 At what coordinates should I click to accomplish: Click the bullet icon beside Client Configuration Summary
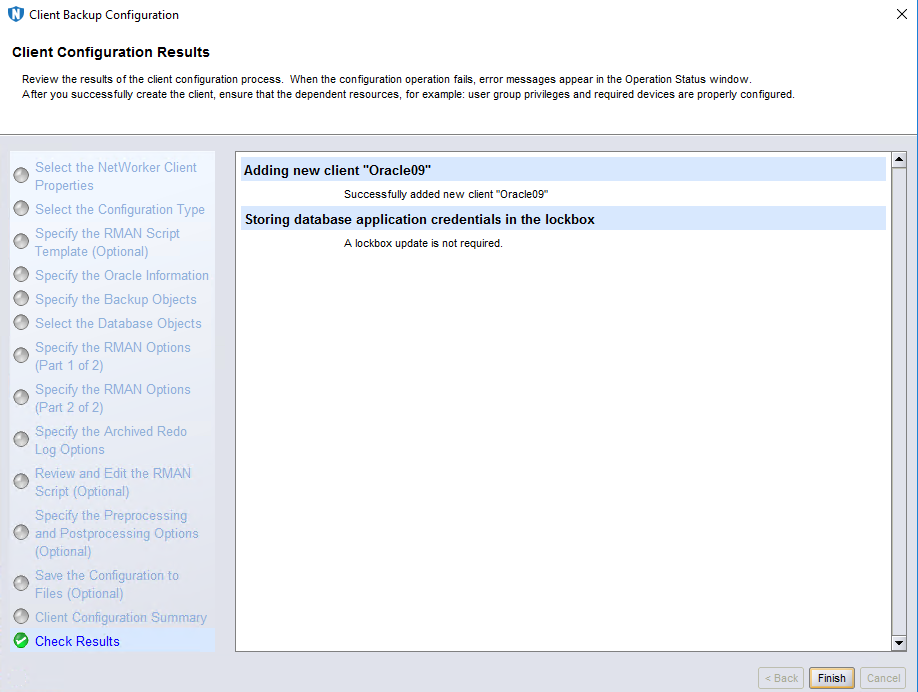[x=21, y=617]
